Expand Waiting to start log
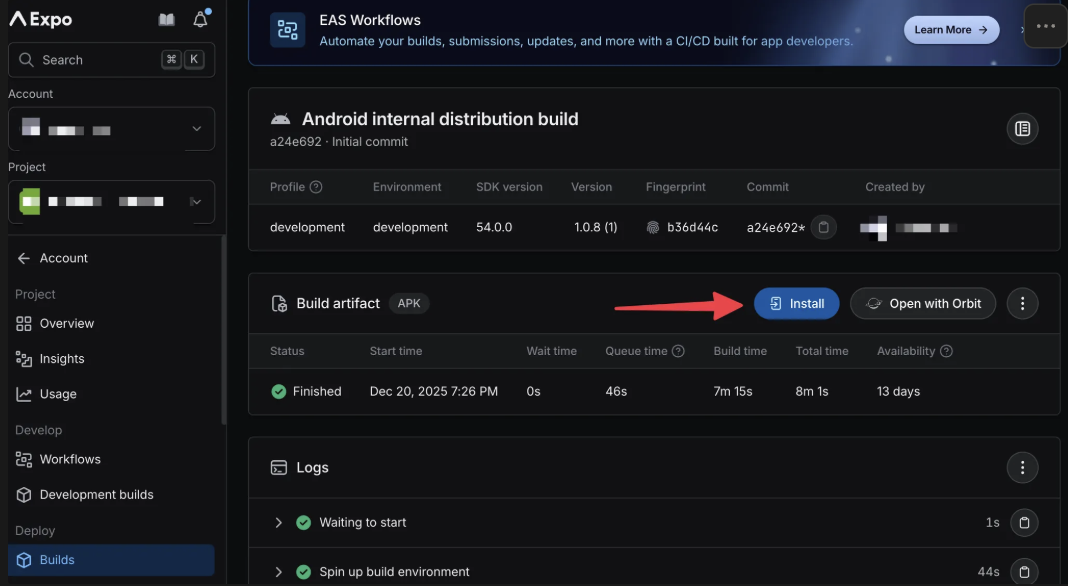 tap(279, 523)
